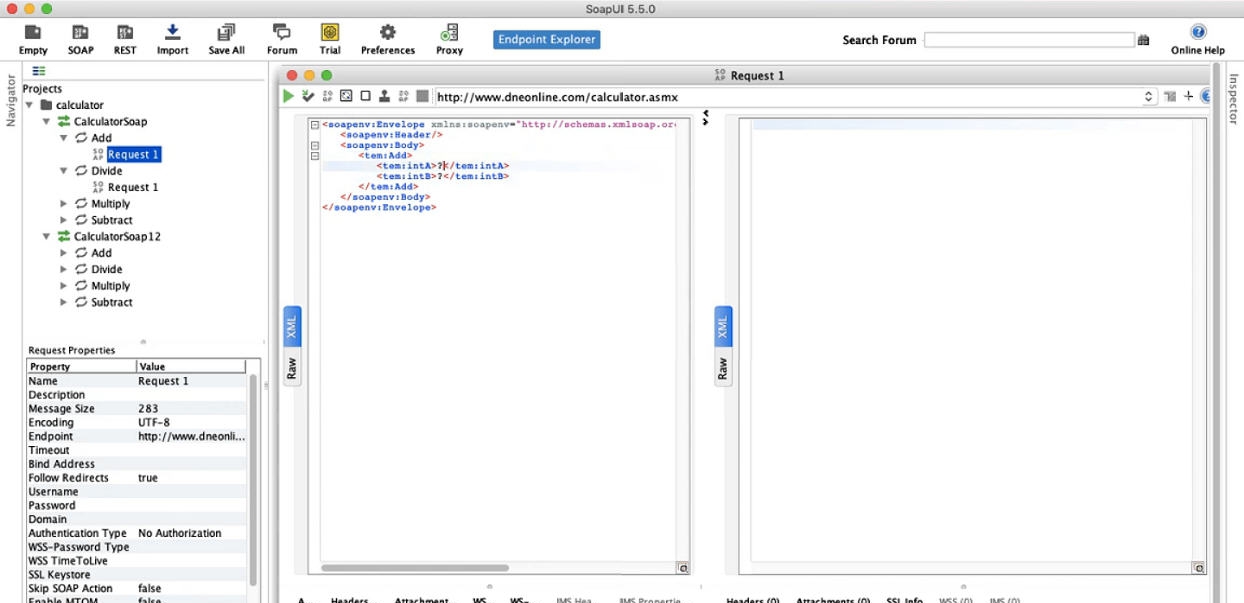Open SoapUI Preferences

pos(387,38)
